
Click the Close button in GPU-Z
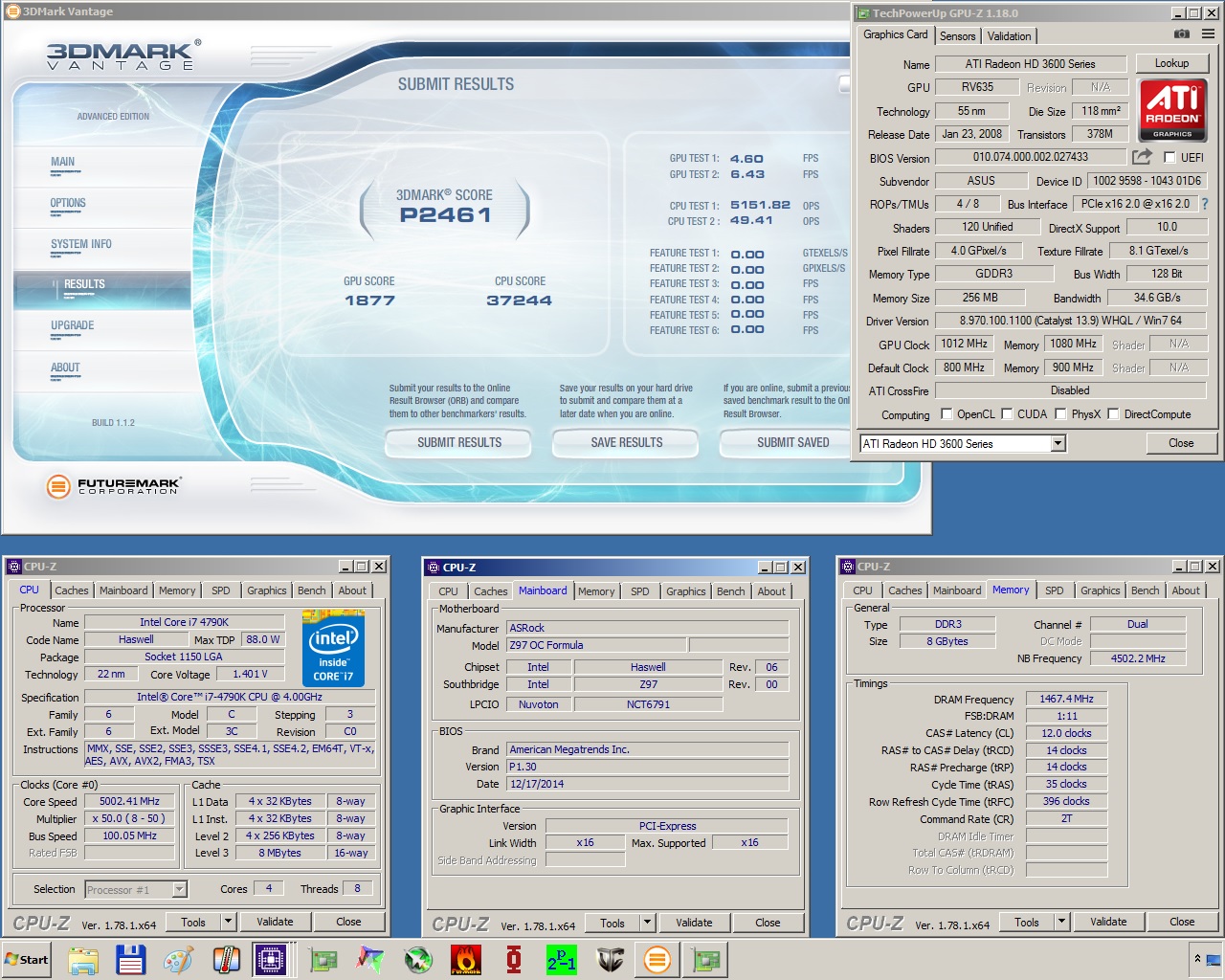(x=1181, y=443)
